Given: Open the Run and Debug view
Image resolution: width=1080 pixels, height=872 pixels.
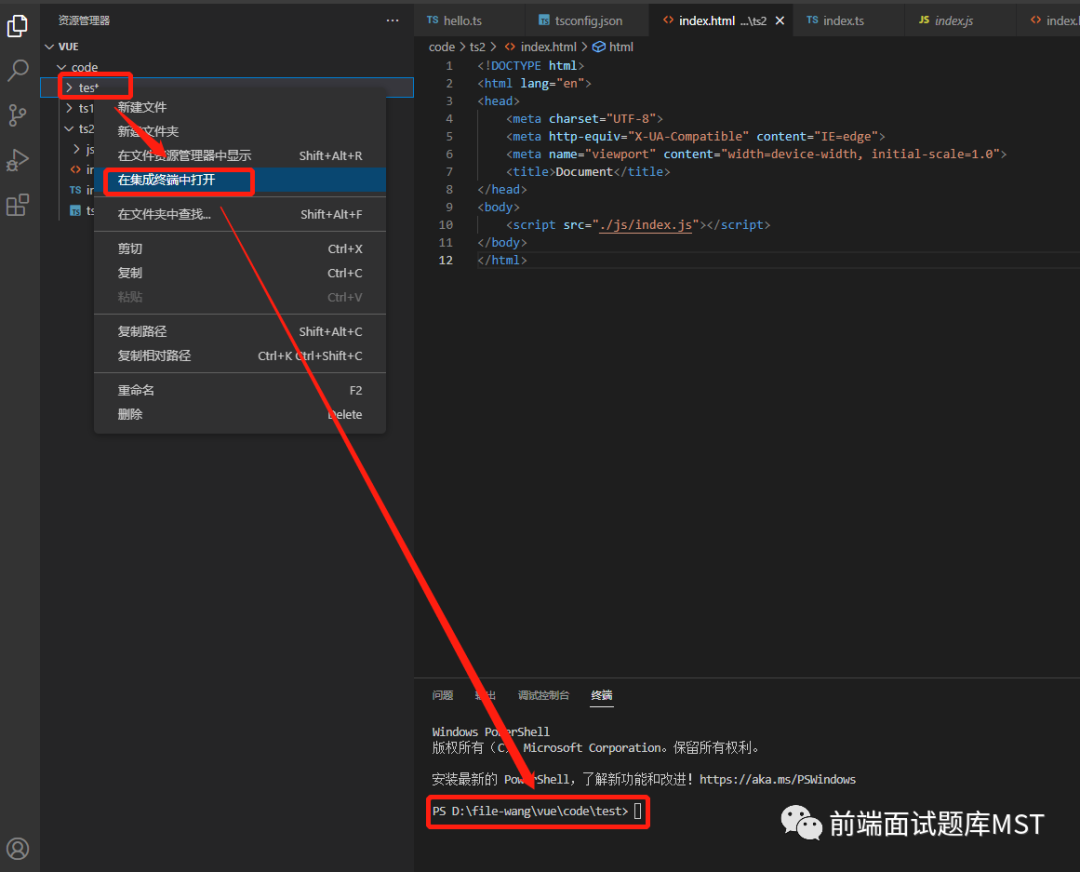Looking at the screenshot, I should (x=17, y=160).
